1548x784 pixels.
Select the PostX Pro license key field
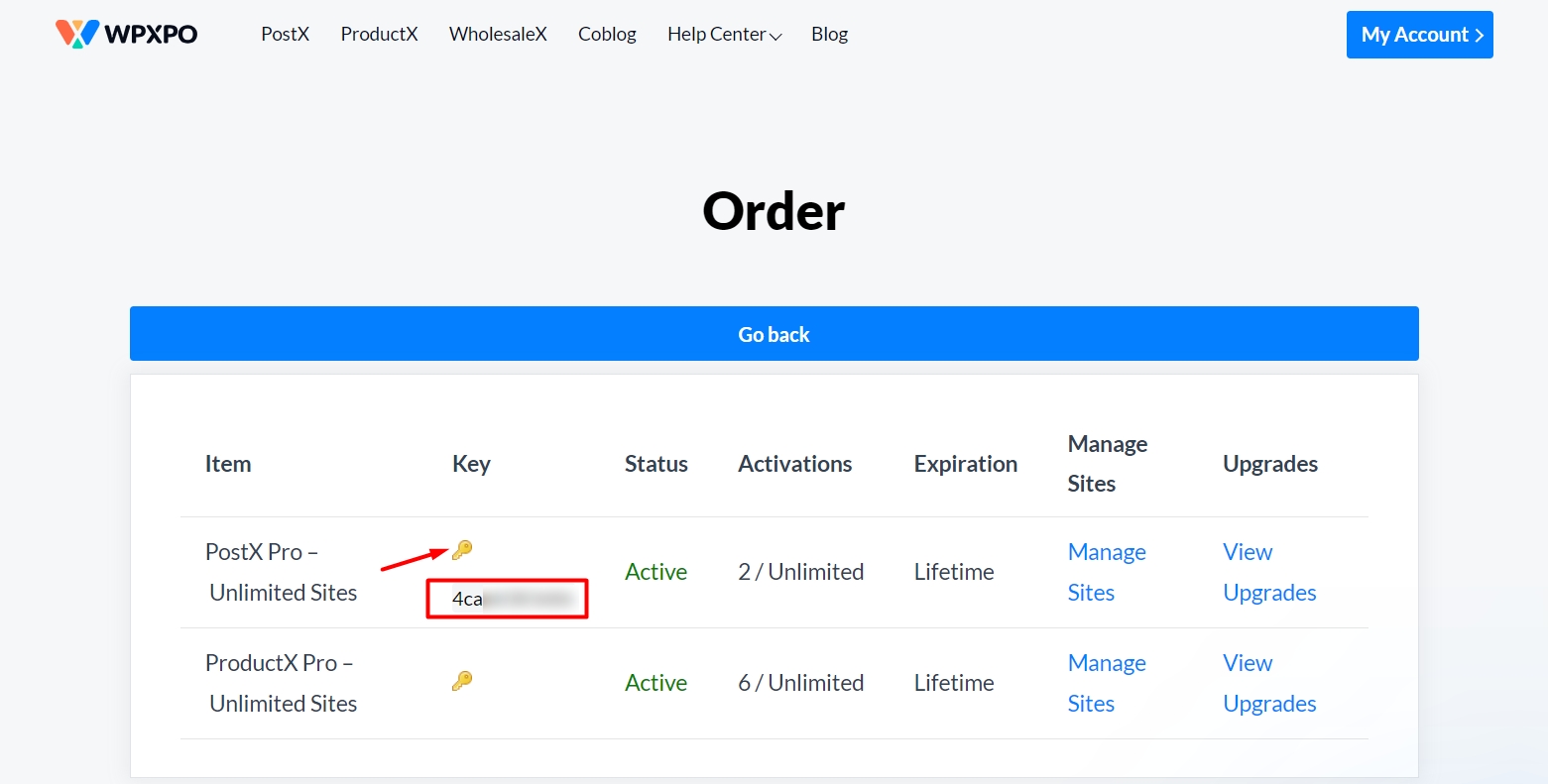pos(508,600)
